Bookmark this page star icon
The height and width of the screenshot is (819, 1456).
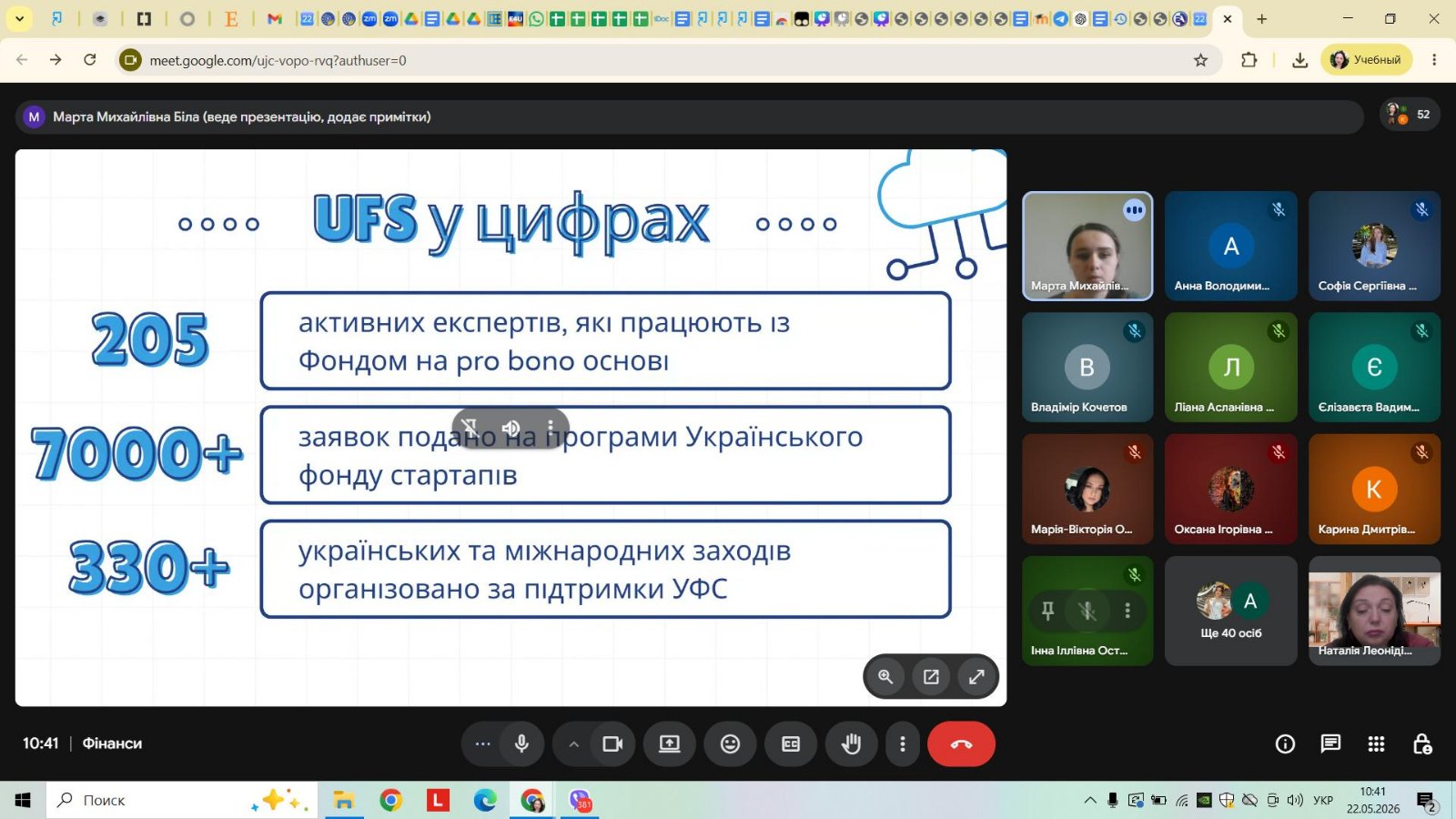(1200, 60)
